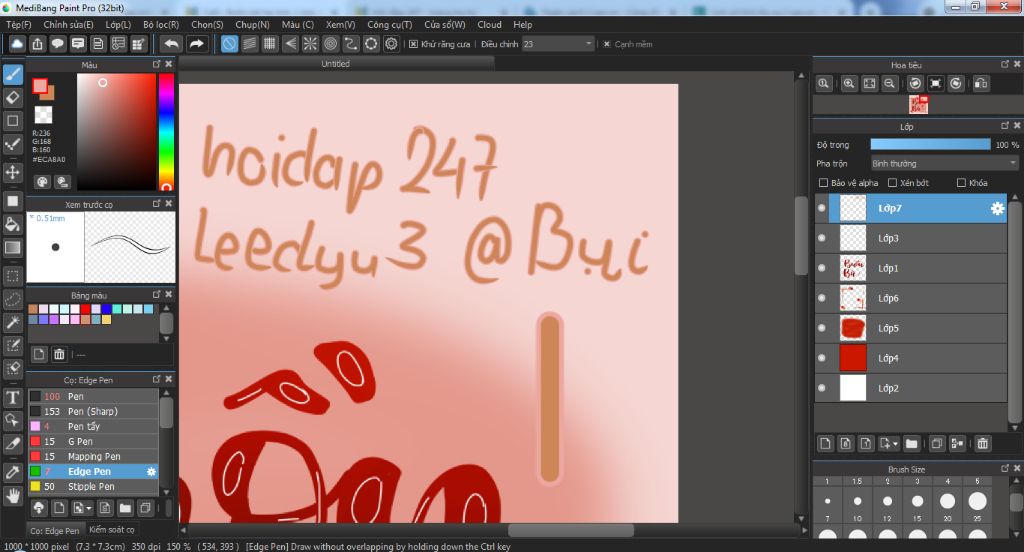The height and width of the screenshot is (552, 1024).
Task: Click the 'Untitled' document tab
Action: 336,64
